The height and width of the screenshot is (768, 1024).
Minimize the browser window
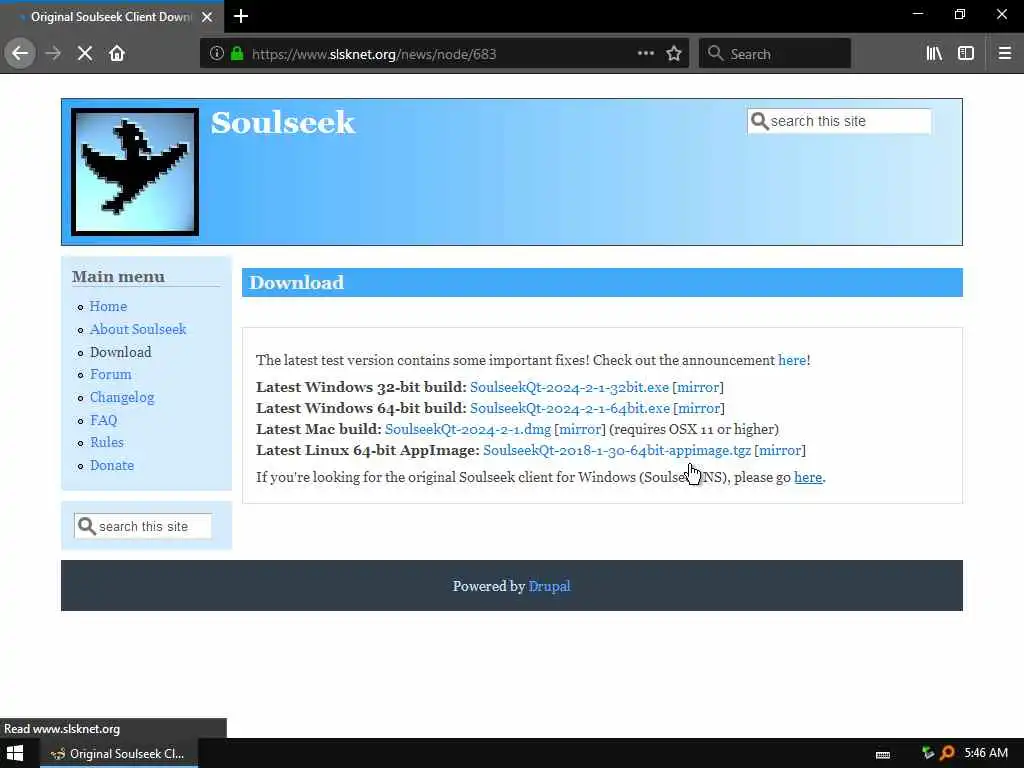(x=918, y=14)
